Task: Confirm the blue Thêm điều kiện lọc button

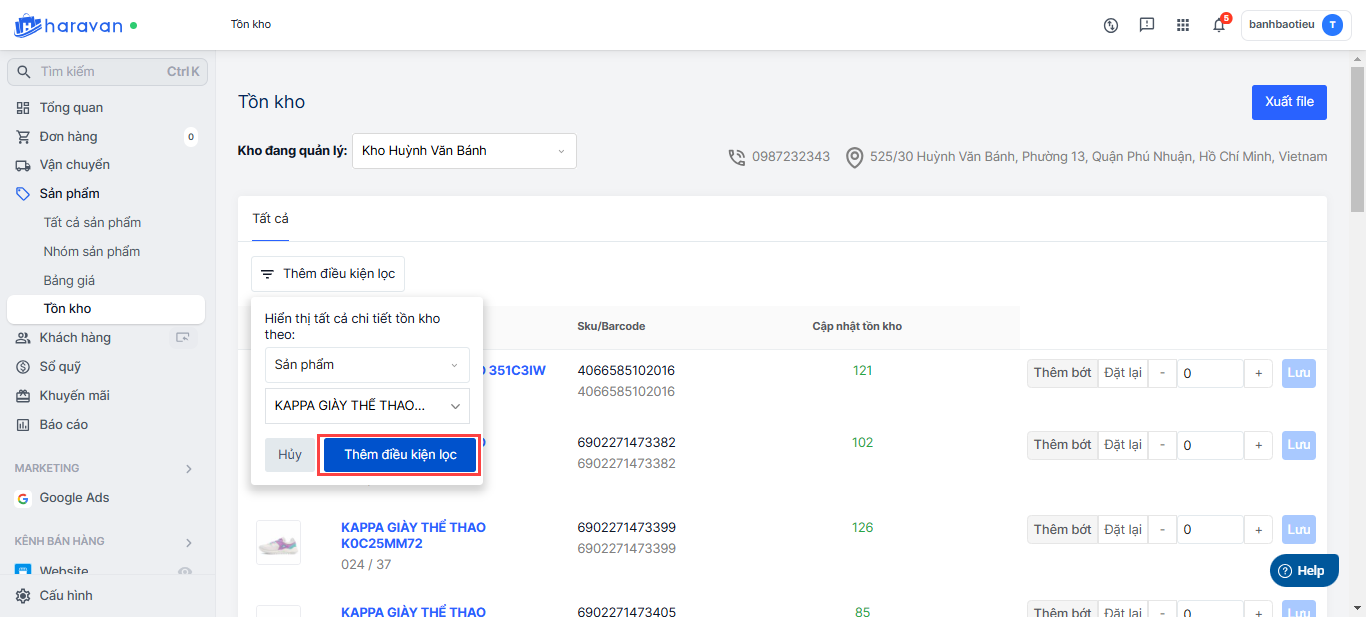Action: point(400,454)
